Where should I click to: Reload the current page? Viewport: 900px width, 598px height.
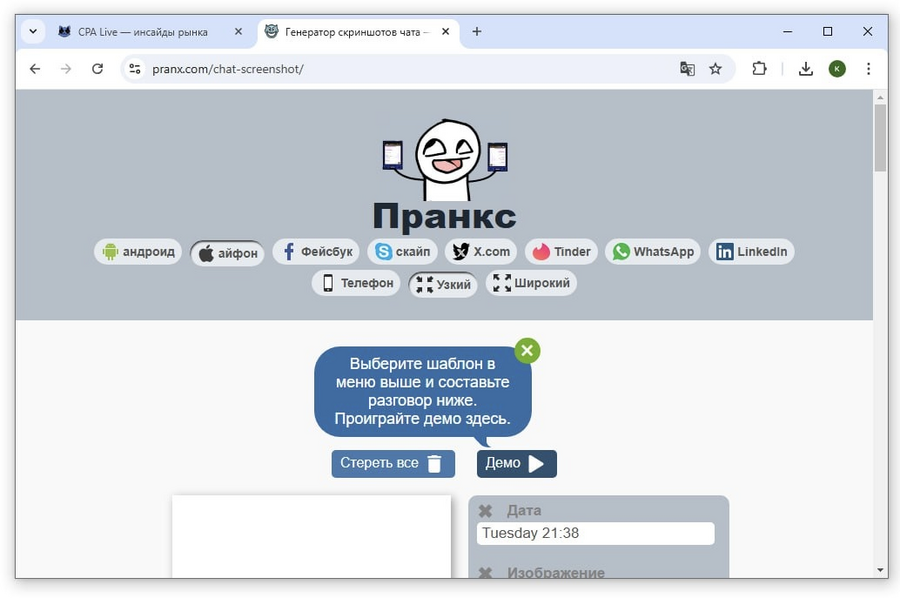point(98,69)
